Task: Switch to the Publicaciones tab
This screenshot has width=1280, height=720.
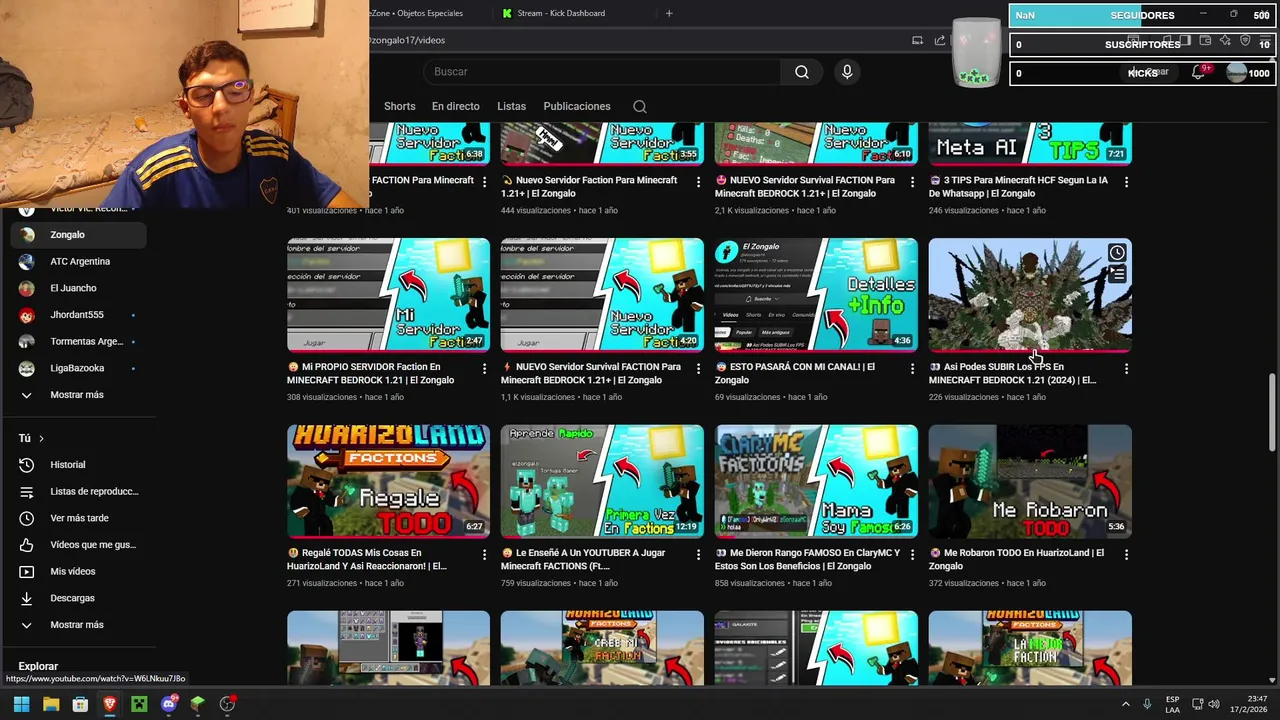Action: coord(577,106)
